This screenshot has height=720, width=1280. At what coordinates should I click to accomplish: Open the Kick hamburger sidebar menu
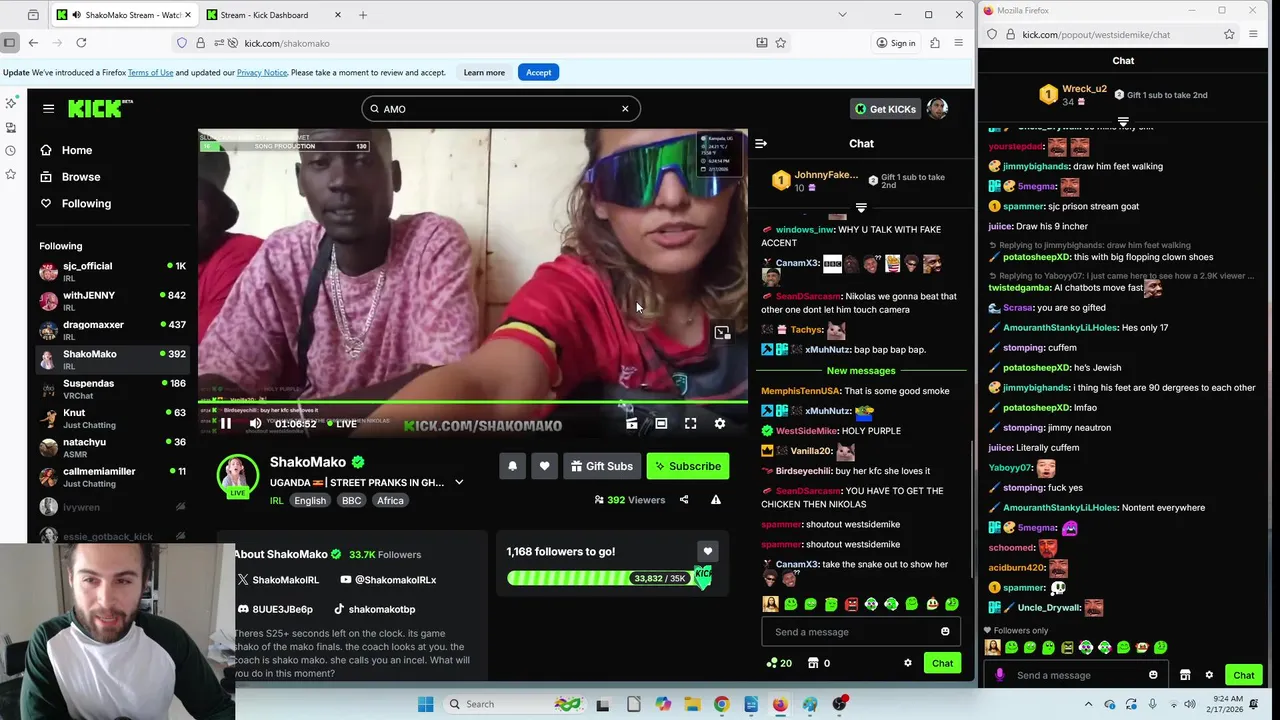click(x=48, y=108)
